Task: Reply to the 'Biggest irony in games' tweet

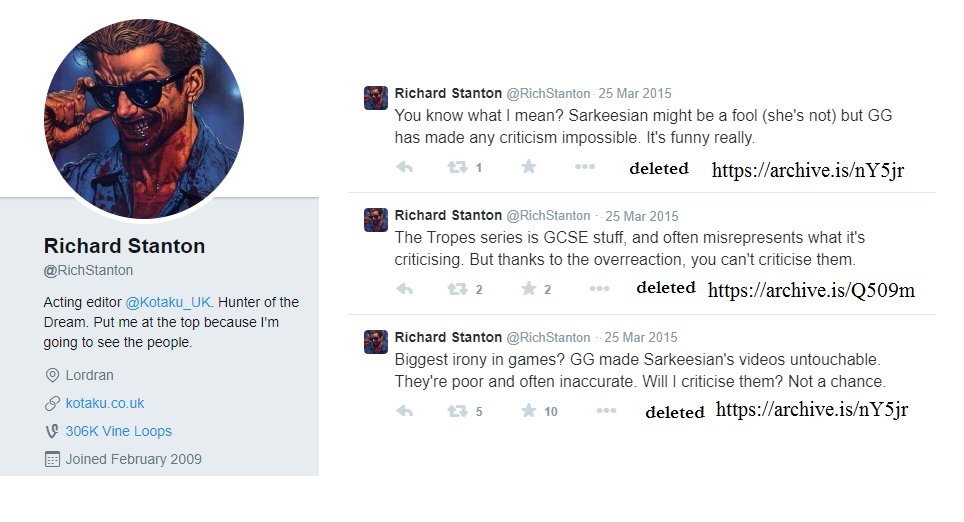Action: point(405,410)
